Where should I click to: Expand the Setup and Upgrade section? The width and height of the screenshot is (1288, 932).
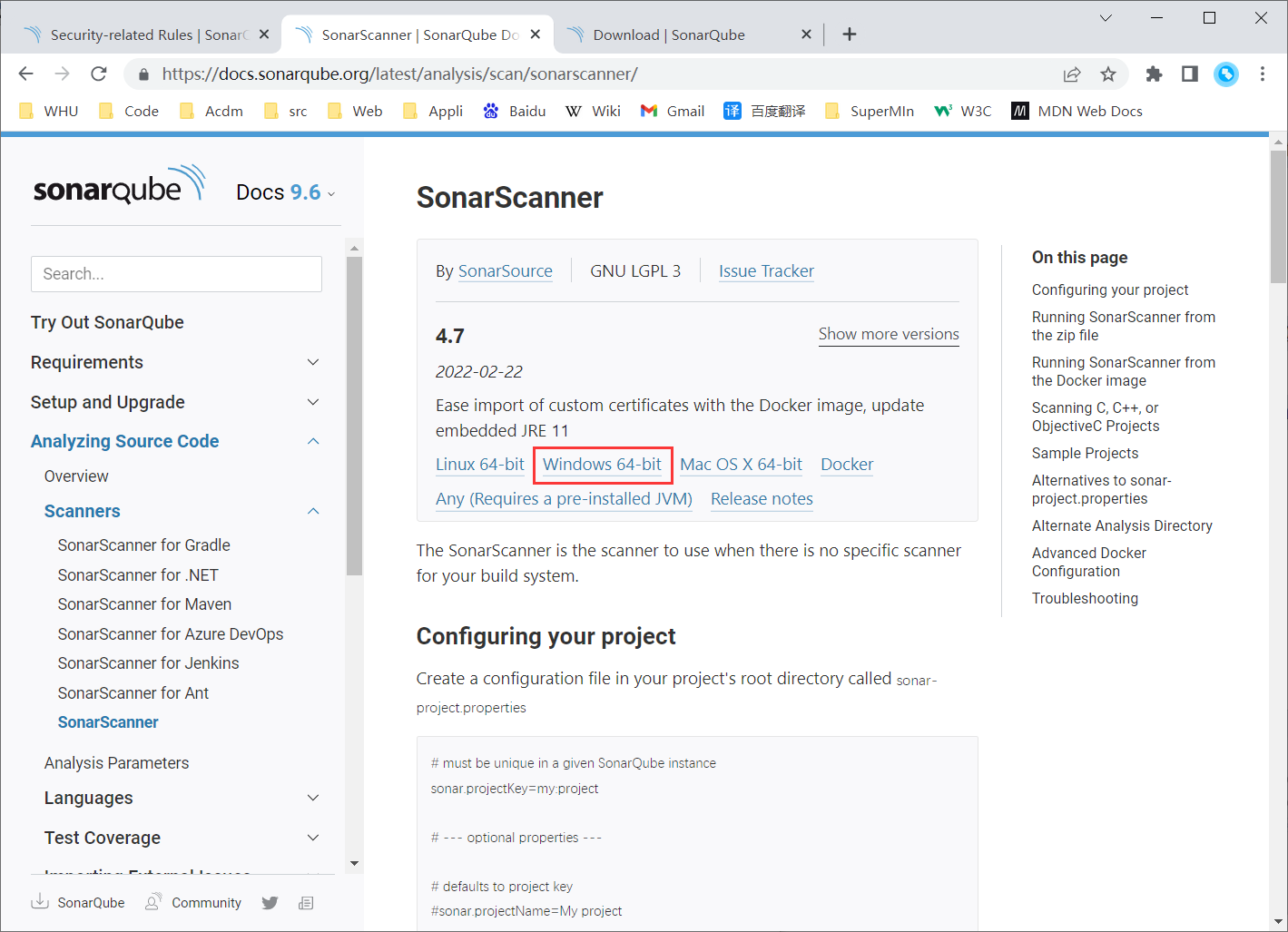pyautogui.click(x=176, y=402)
